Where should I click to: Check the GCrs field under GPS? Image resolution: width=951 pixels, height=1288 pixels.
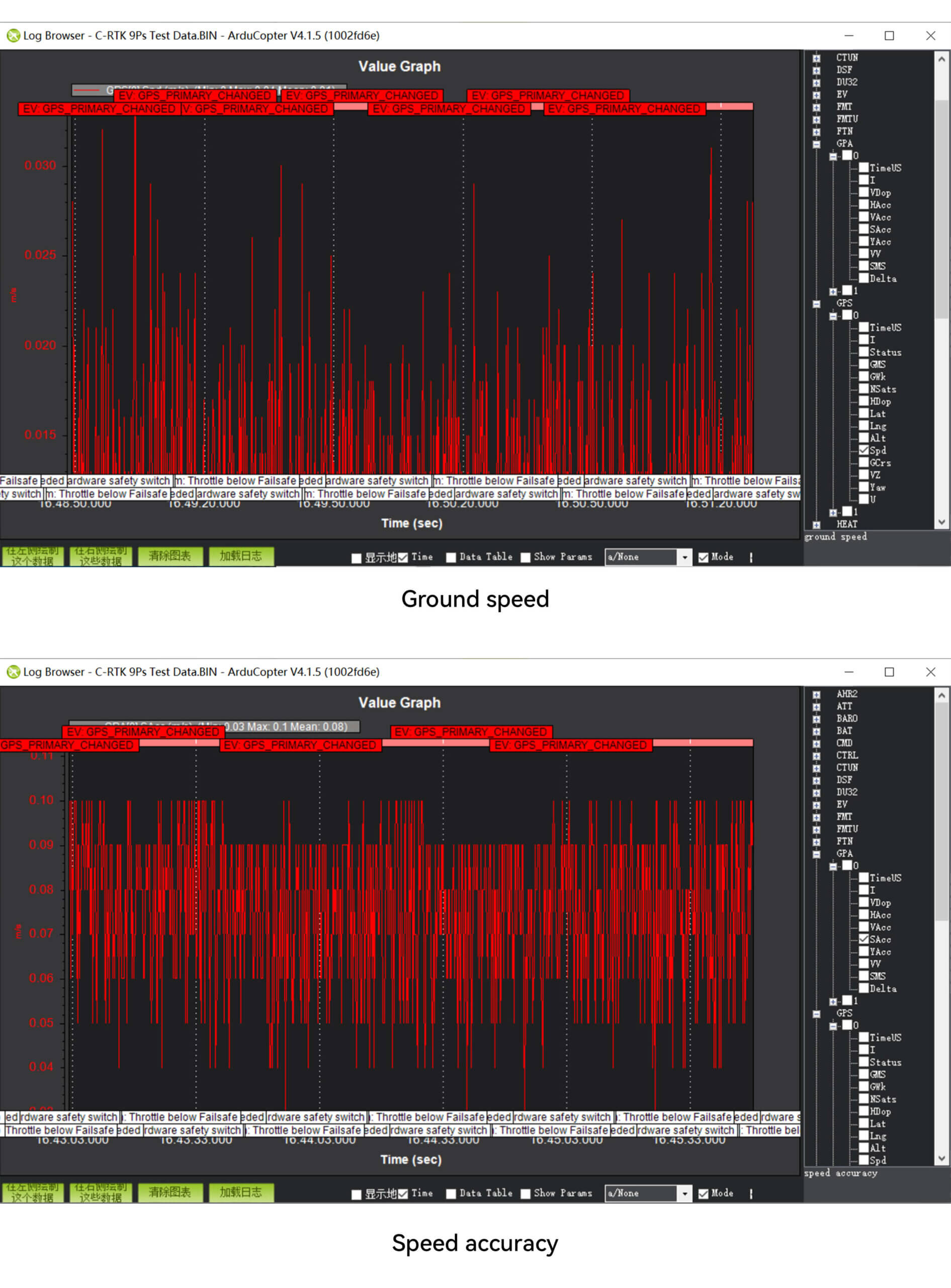click(x=863, y=463)
